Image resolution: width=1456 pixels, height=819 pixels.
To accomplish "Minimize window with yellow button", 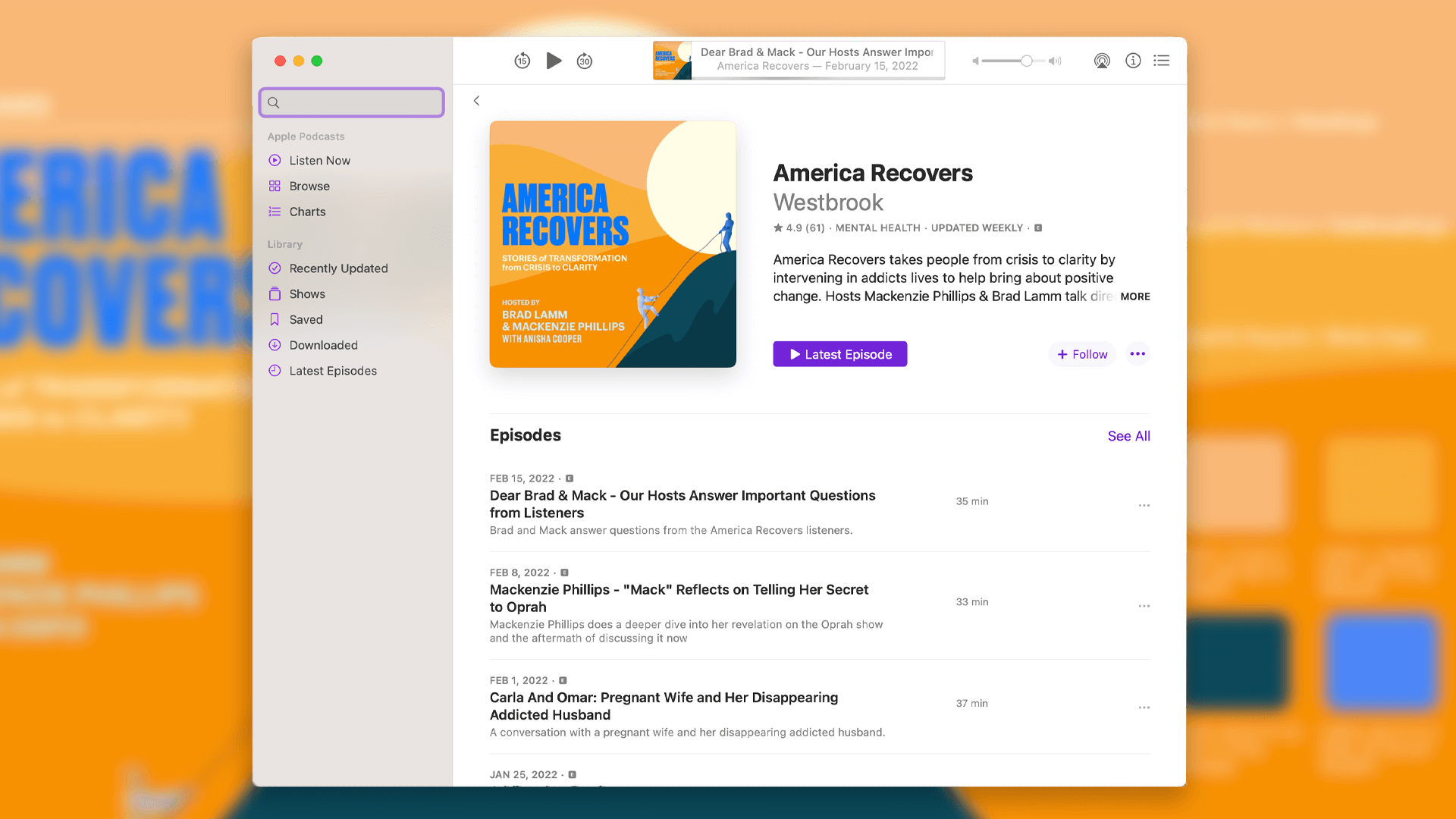I will pyautogui.click(x=299, y=61).
